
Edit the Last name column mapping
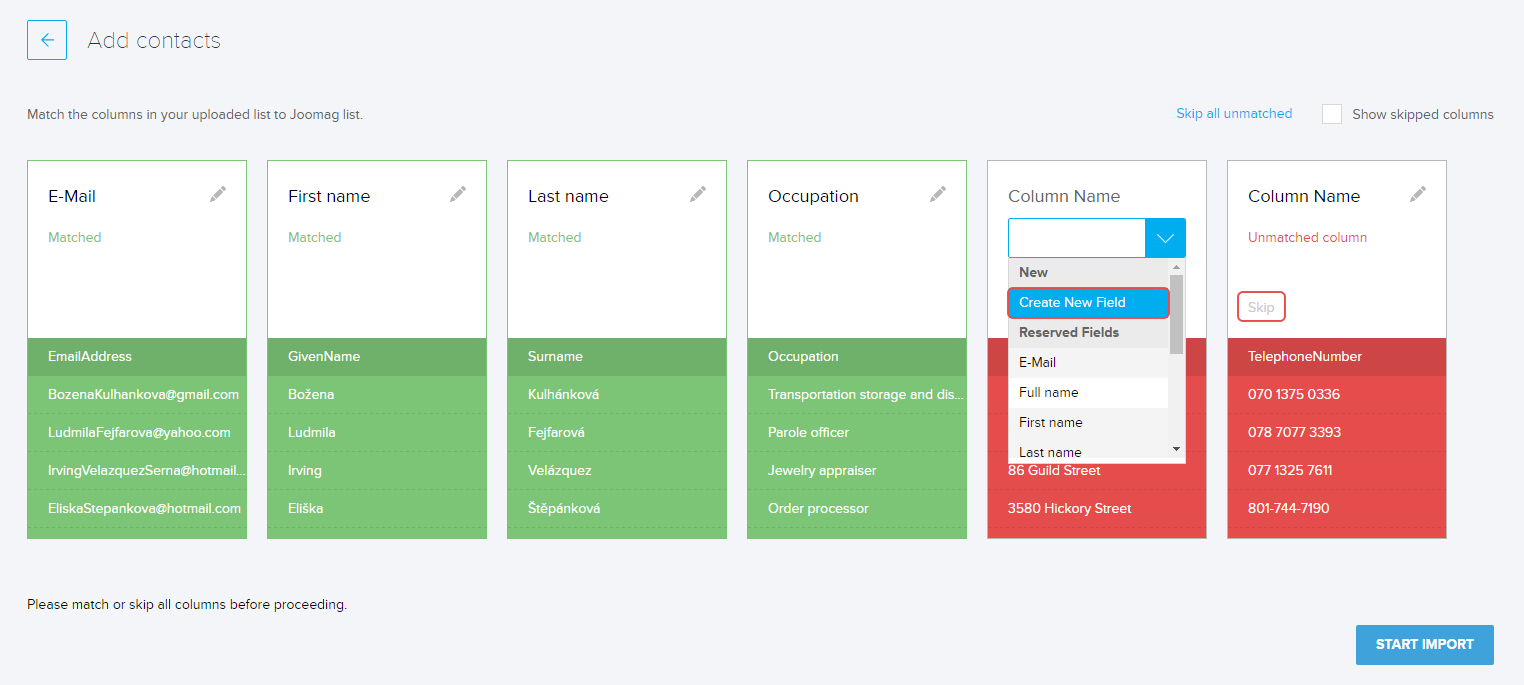pos(698,195)
